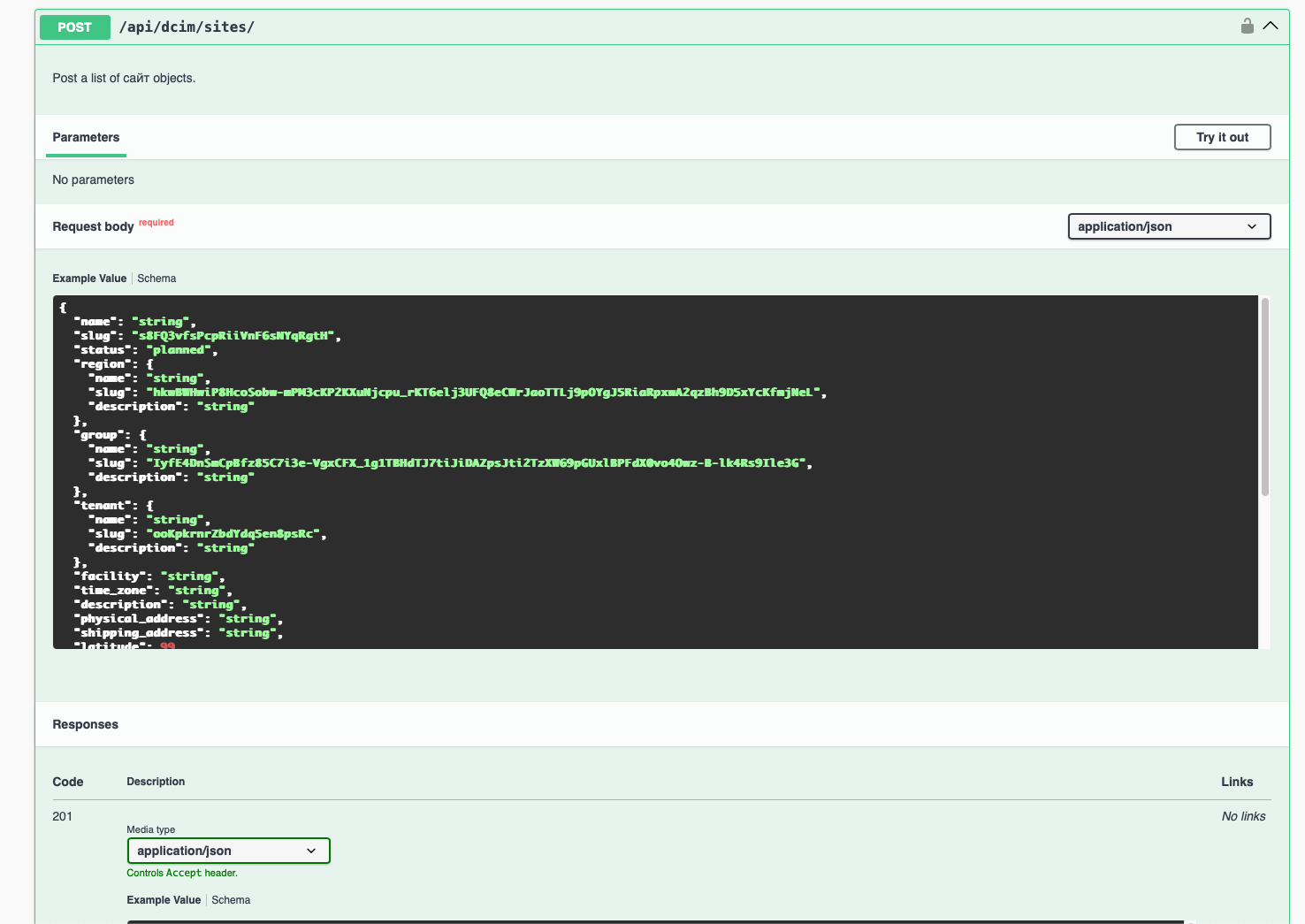Viewport: 1305px width, 924px height.
Task: Click the 201 response code
Action: click(62, 816)
